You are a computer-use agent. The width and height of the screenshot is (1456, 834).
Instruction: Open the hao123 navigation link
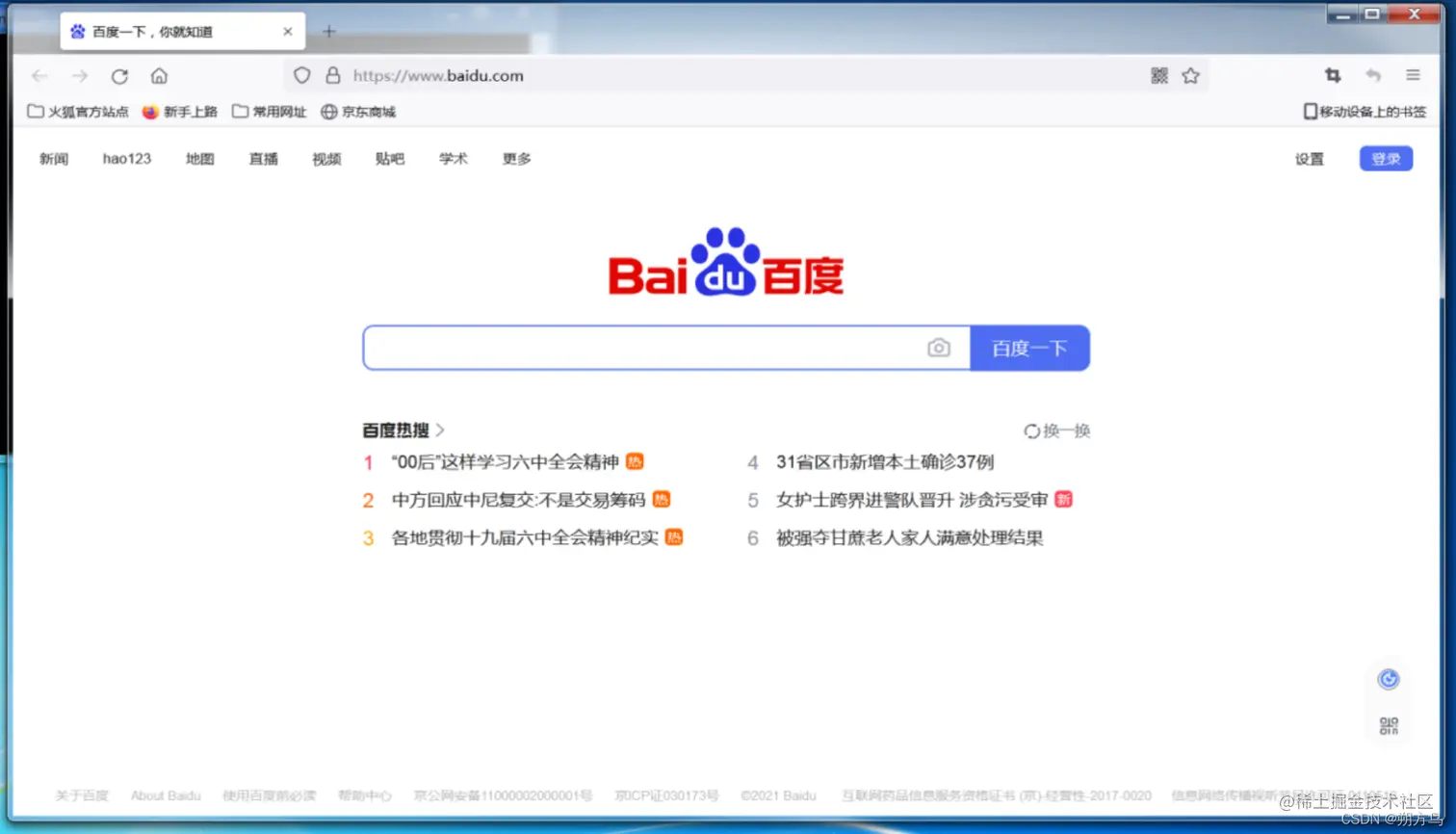pos(127,159)
